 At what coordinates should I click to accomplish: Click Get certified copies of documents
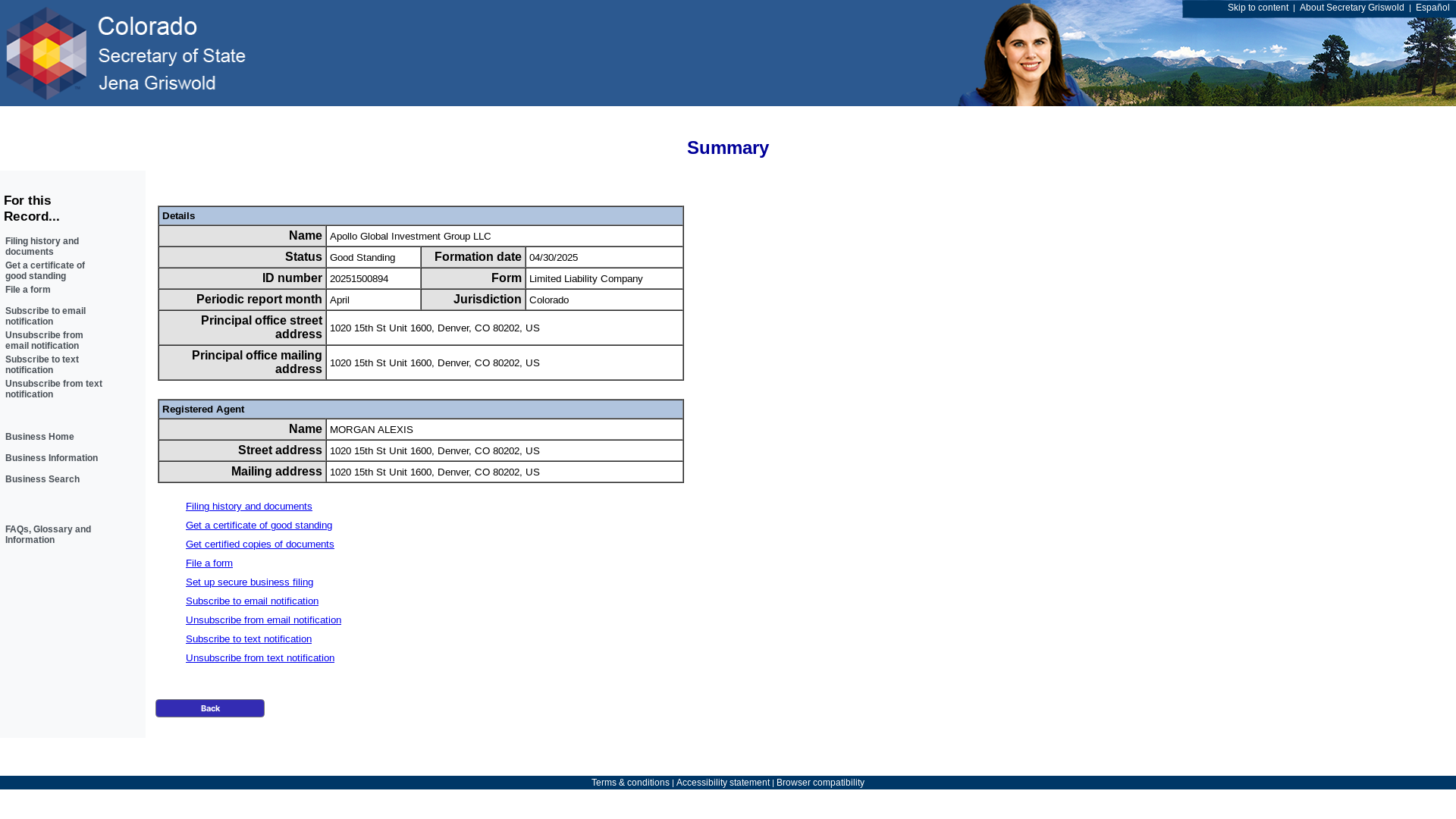point(259,544)
